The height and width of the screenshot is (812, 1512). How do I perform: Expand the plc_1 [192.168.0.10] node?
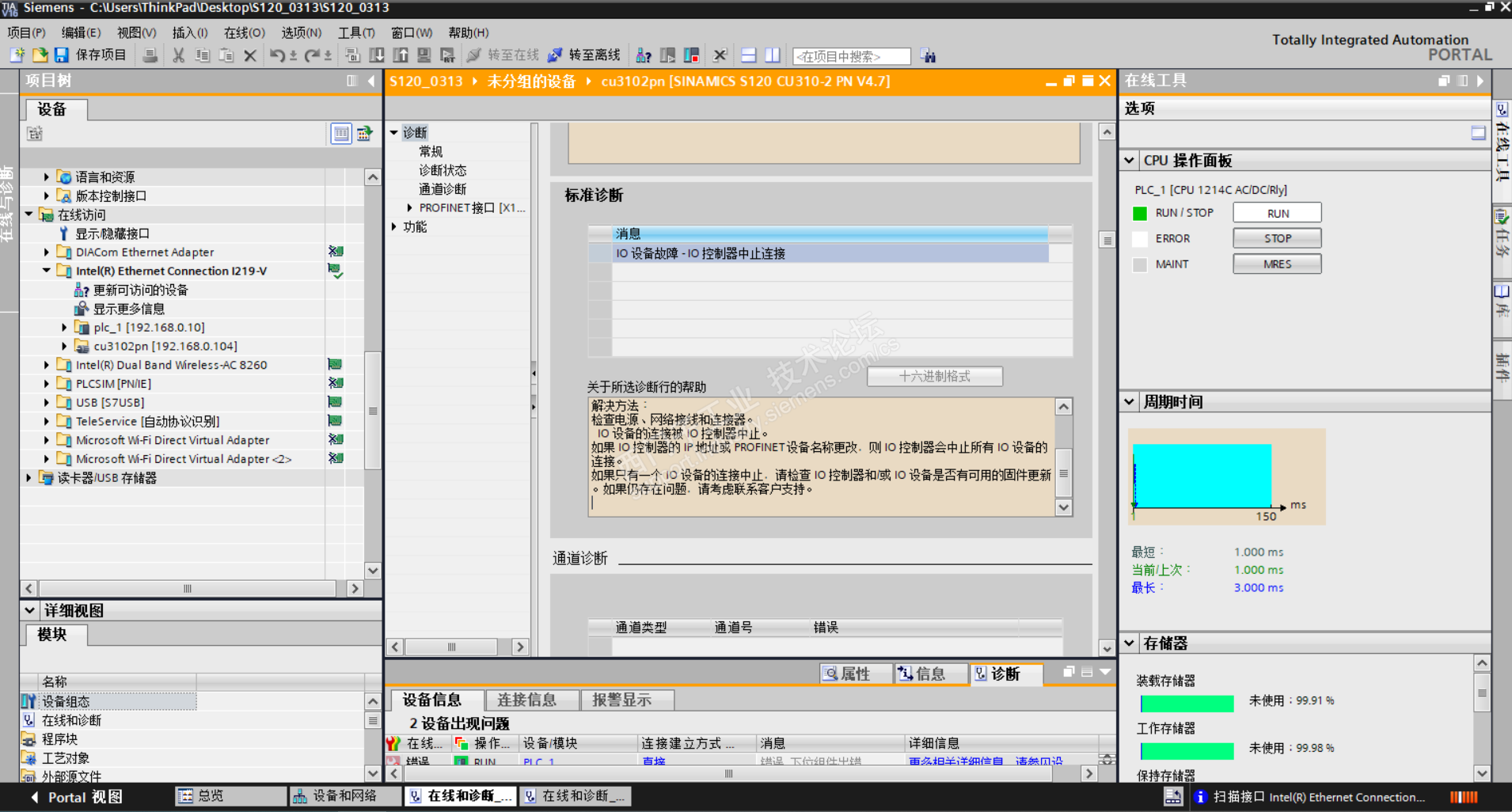tap(64, 327)
